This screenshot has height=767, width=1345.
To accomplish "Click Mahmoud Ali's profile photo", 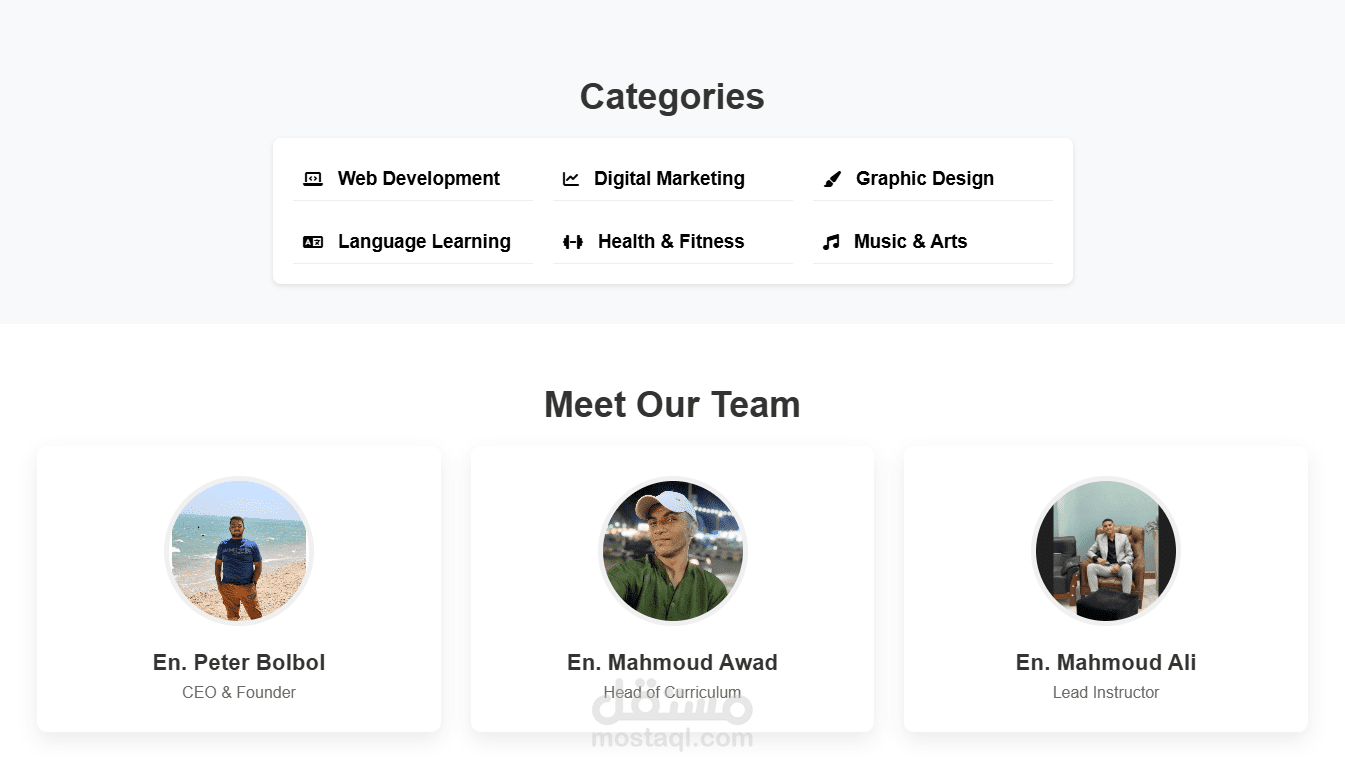I will (1106, 551).
